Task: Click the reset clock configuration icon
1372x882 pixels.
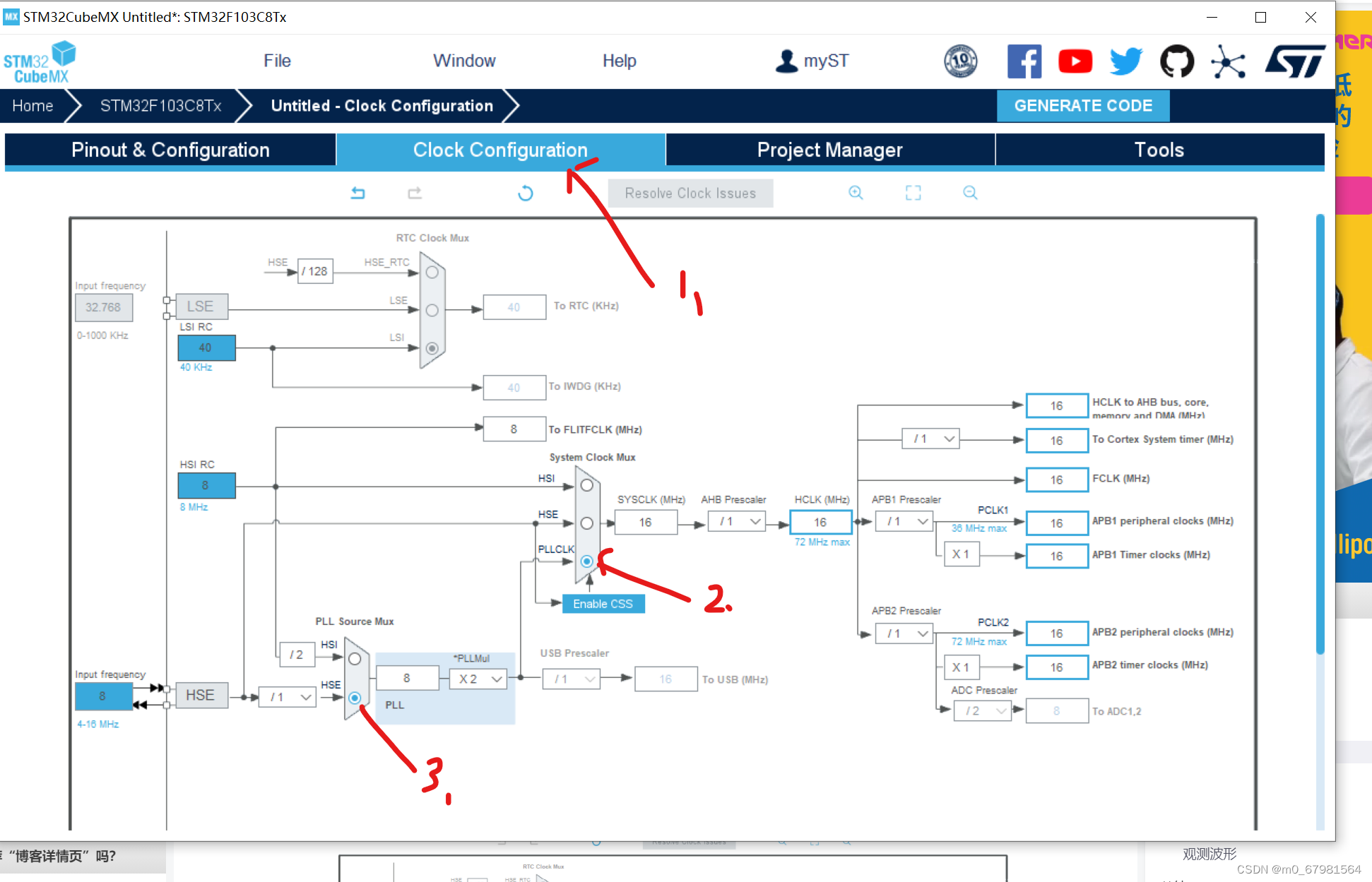Action: point(525,193)
